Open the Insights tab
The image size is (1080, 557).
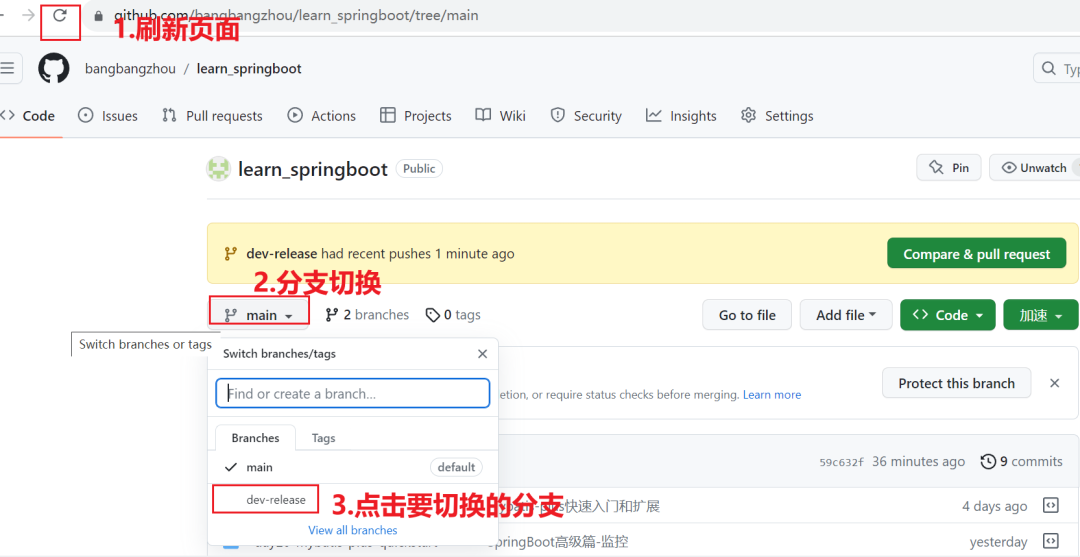click(681, 116)
